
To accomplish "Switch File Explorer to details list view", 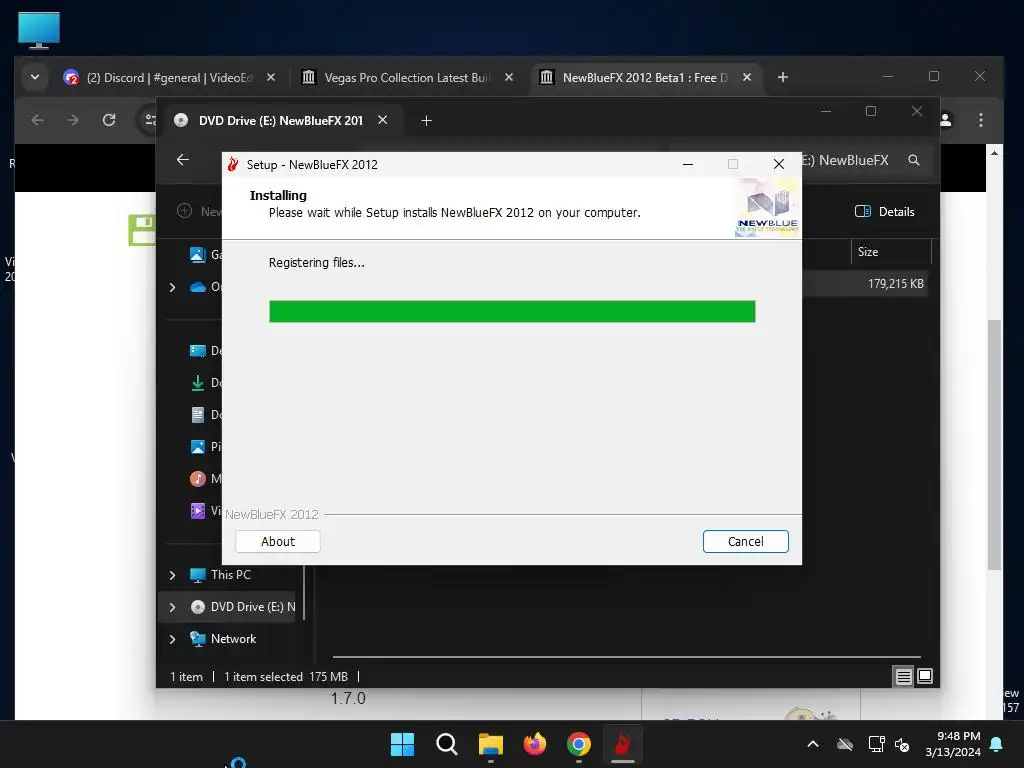I will [x=903, y=677].
